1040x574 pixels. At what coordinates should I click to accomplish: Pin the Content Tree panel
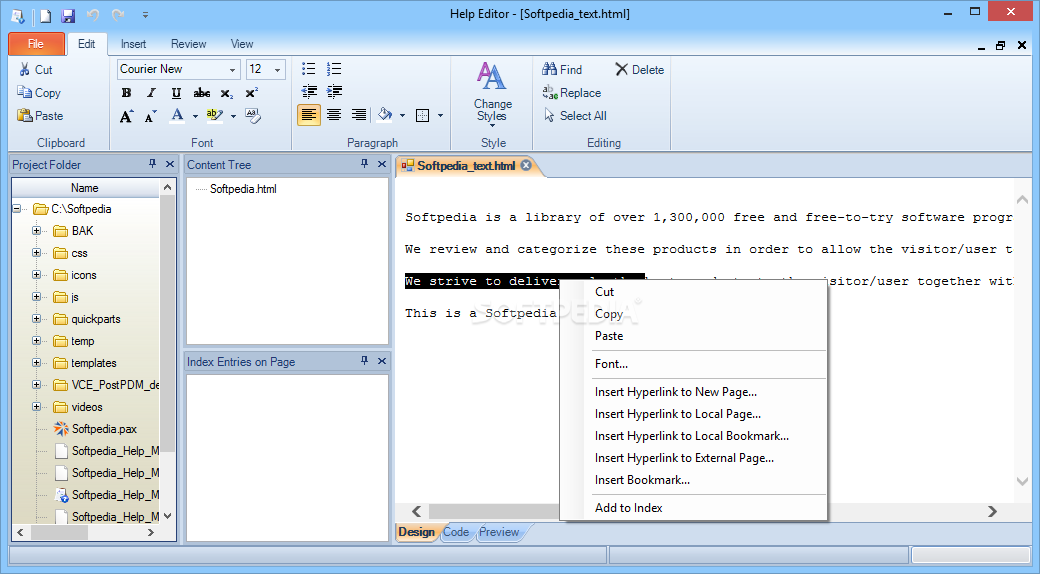[x=364, y=164]
